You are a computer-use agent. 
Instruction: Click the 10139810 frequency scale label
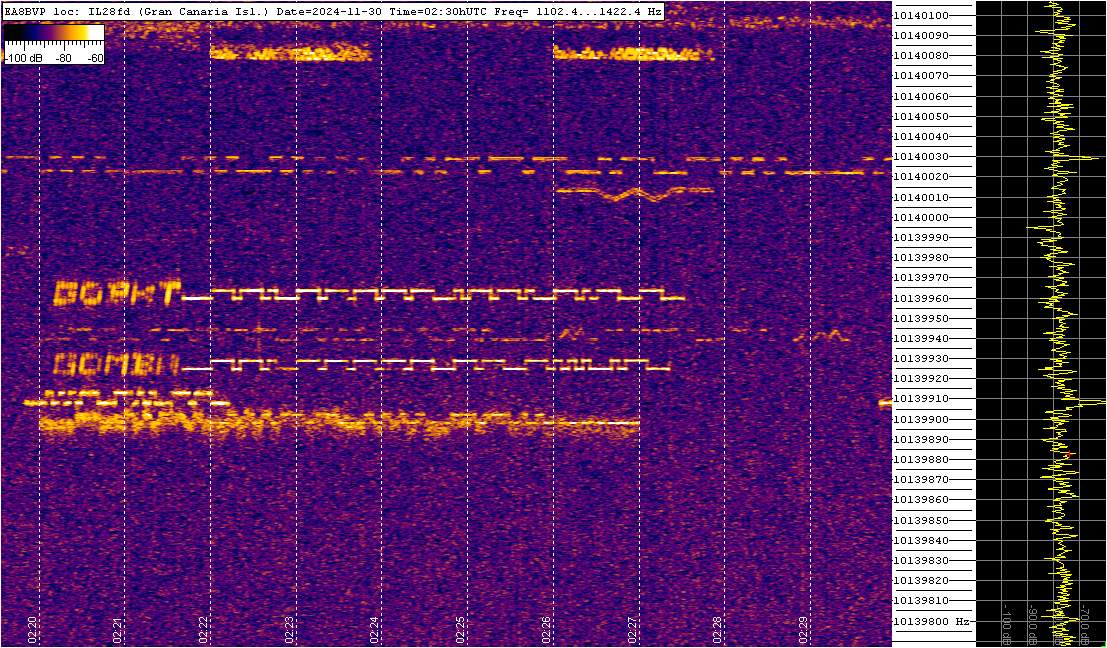(921, 601)
